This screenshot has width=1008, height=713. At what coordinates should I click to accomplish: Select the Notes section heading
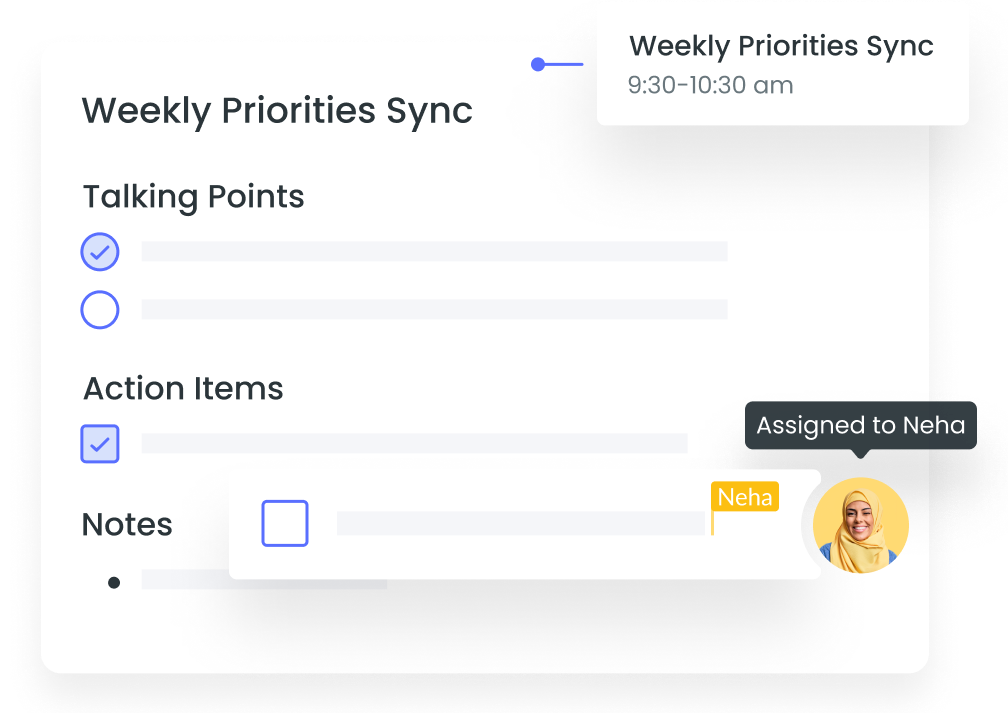(x=127, y=524)
